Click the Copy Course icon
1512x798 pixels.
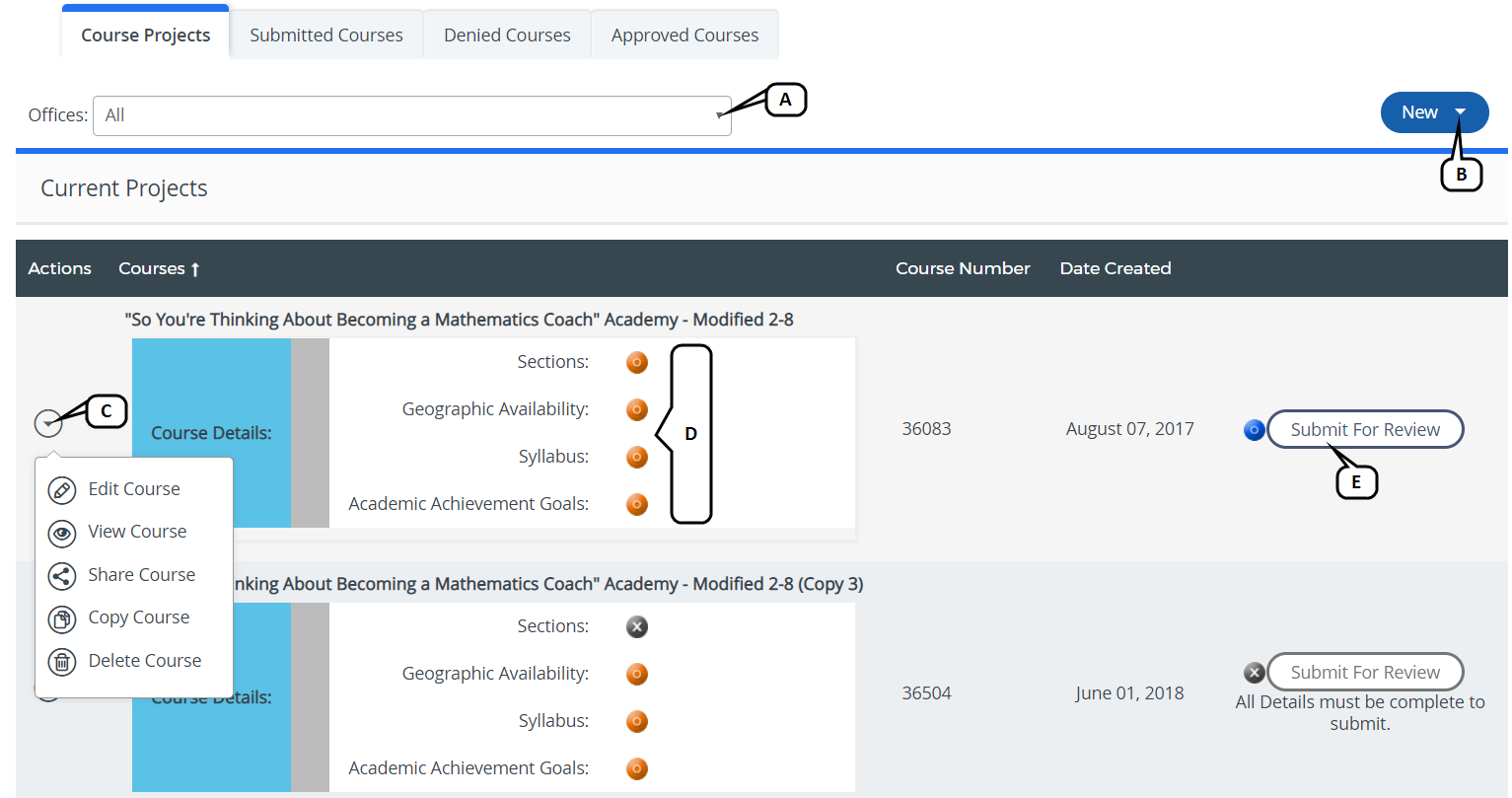coord(62,618)
